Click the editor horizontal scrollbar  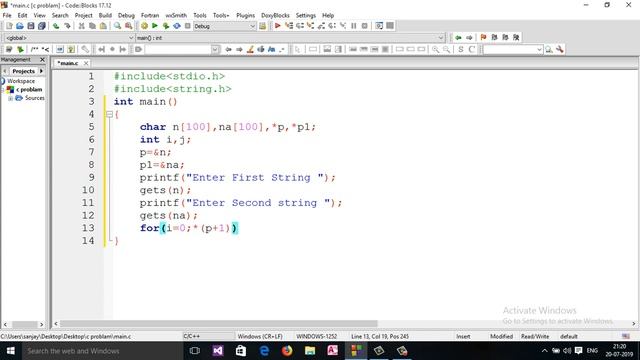pos(219,324)
